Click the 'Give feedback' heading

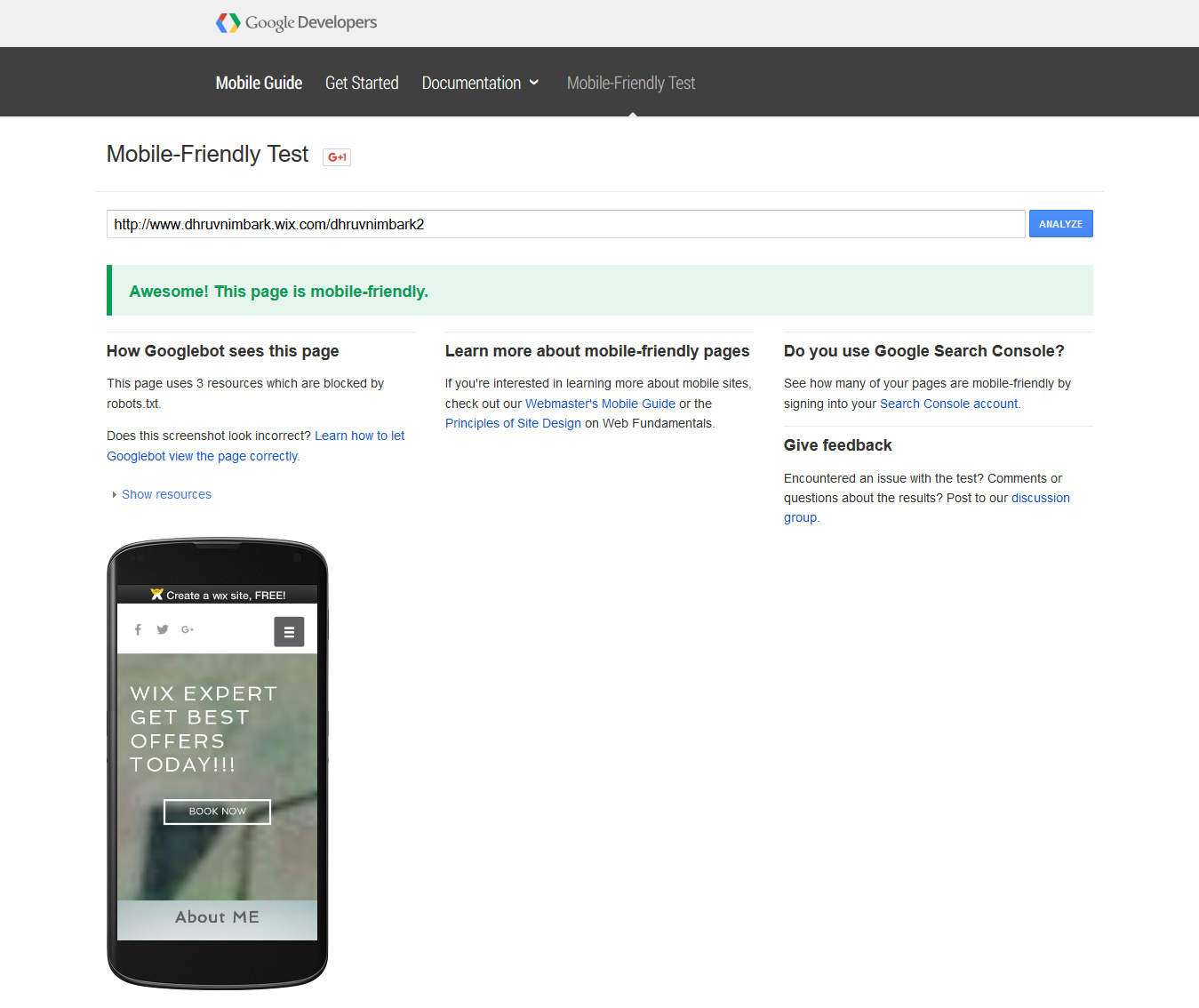(838, 445)
